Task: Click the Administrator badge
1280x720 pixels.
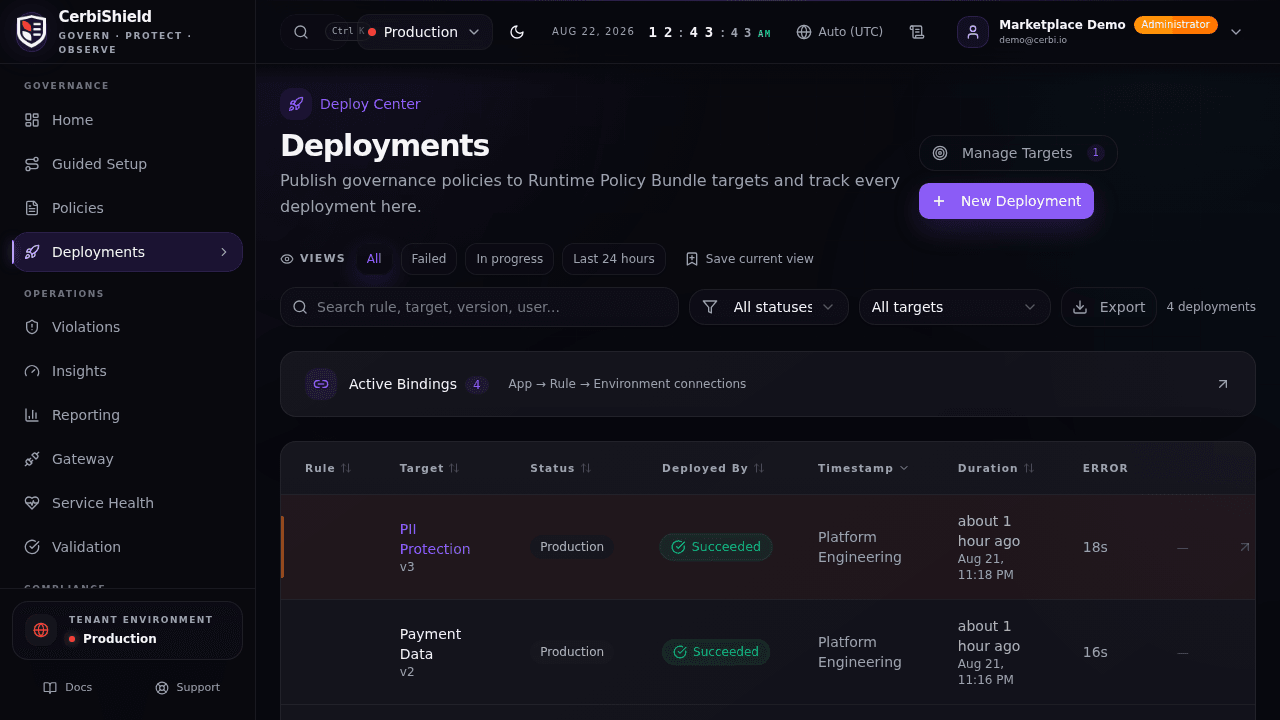Action: 1176,25
